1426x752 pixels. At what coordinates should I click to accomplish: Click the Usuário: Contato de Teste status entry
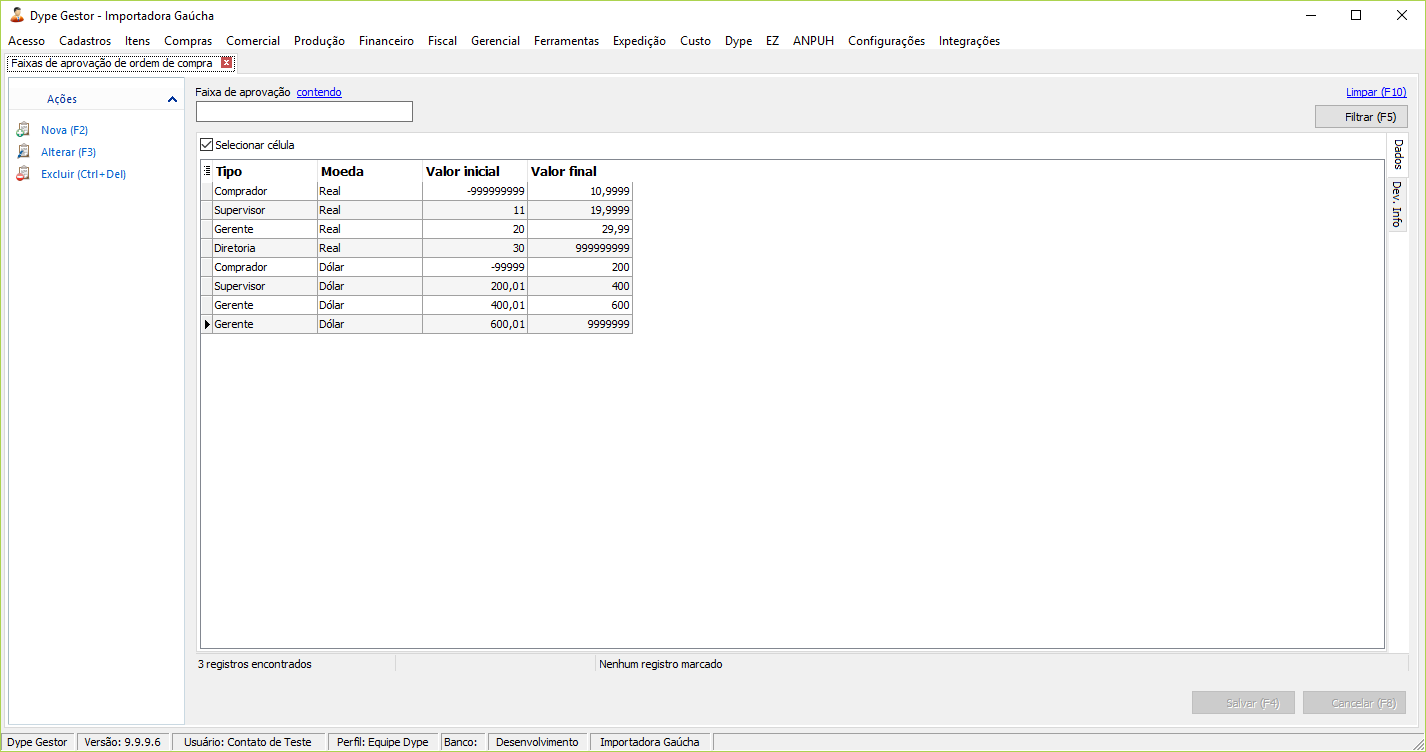click(x=248, y=742)
